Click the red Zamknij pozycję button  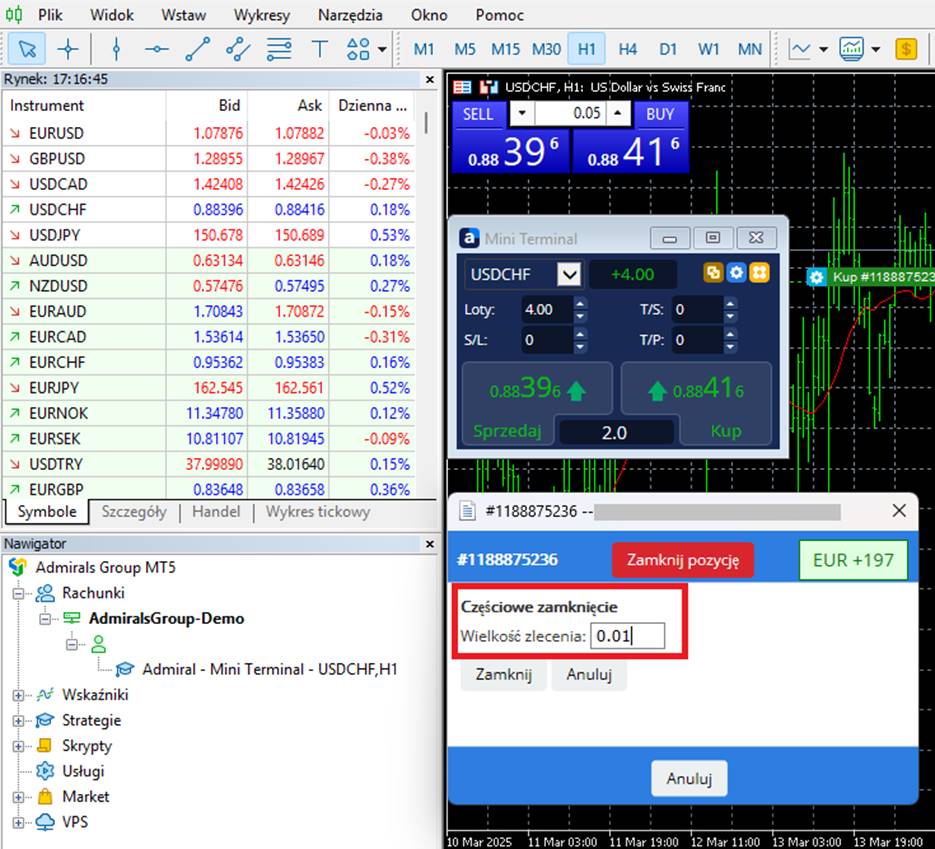[x=683, y=560]
